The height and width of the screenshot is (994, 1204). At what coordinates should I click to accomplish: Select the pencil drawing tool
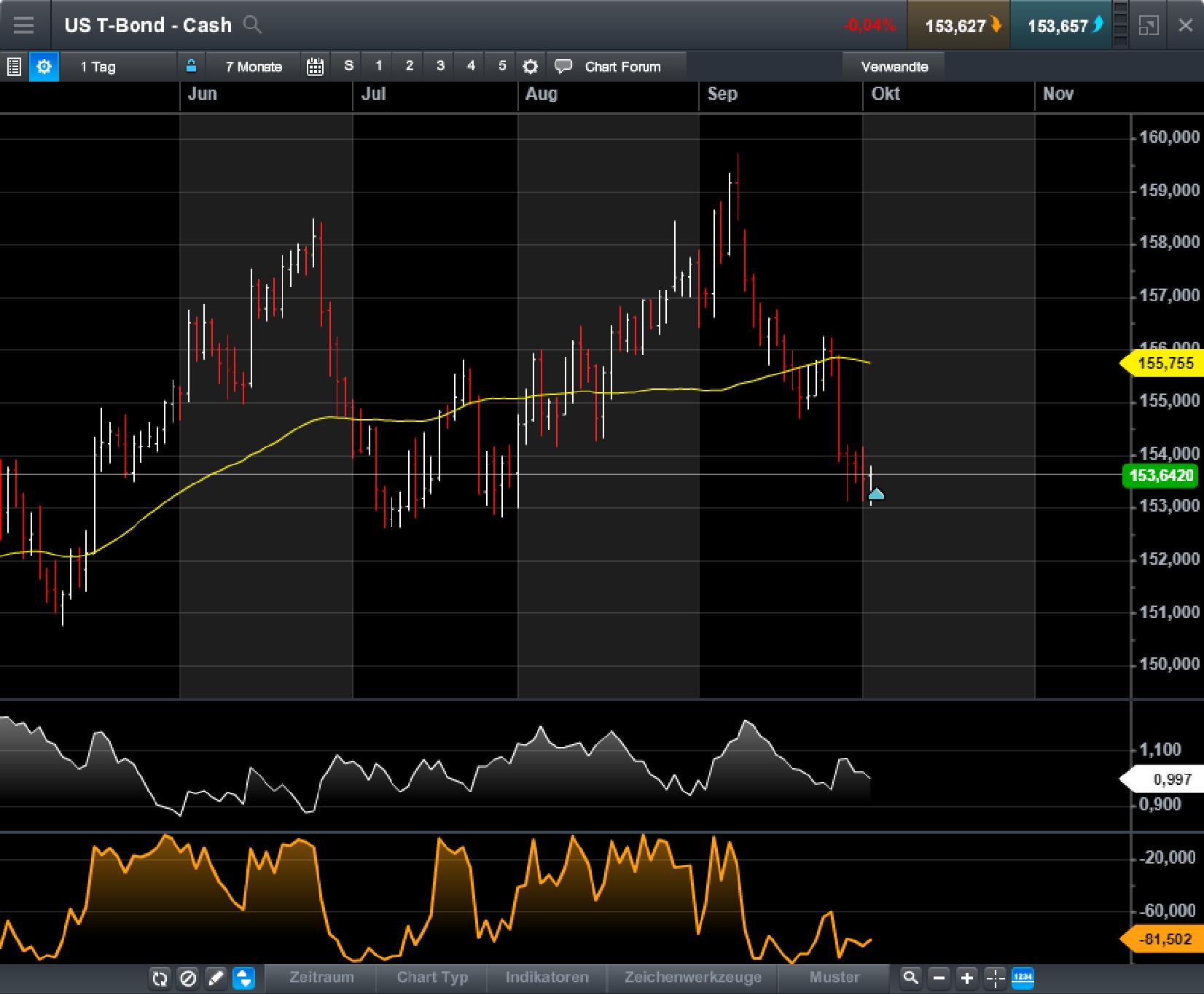(216, 979)
